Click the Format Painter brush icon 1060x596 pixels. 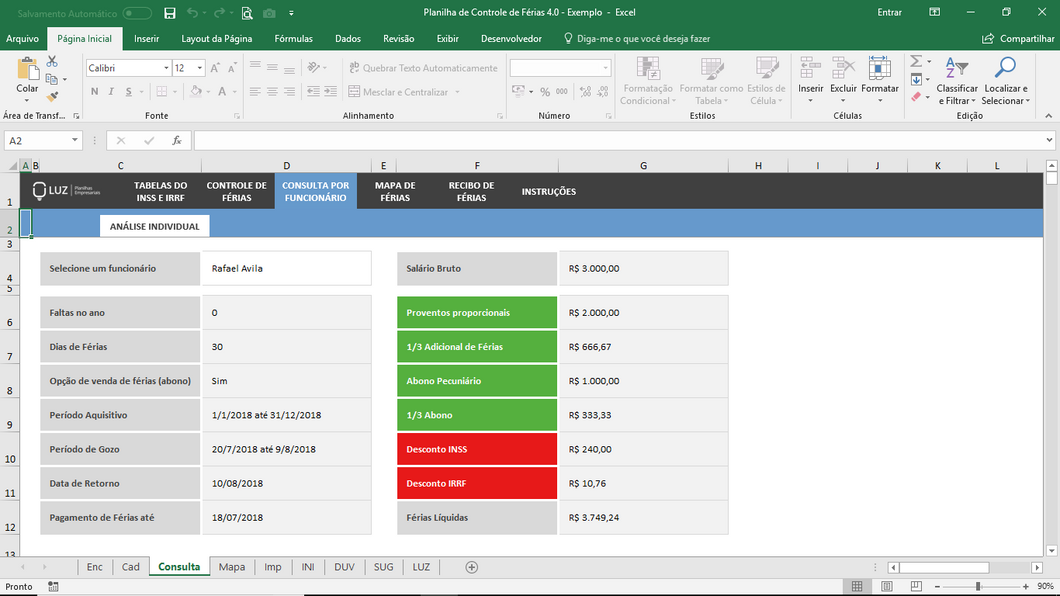pyautogui.click(x=52, y=97)
